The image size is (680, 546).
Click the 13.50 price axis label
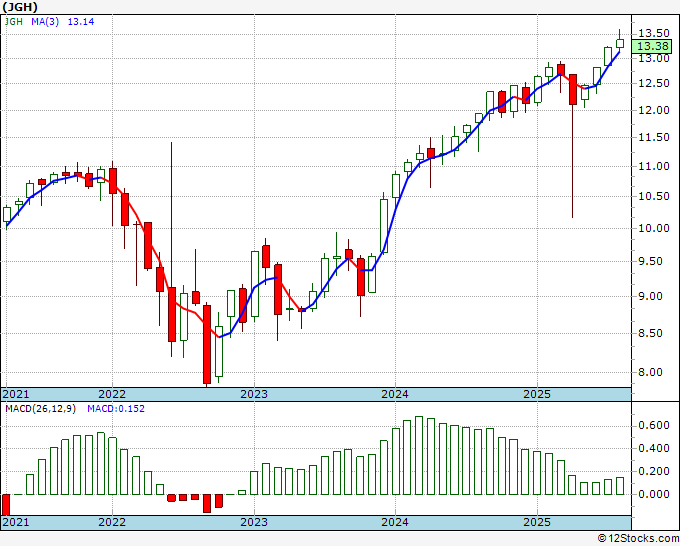click(x=654, y=33)
